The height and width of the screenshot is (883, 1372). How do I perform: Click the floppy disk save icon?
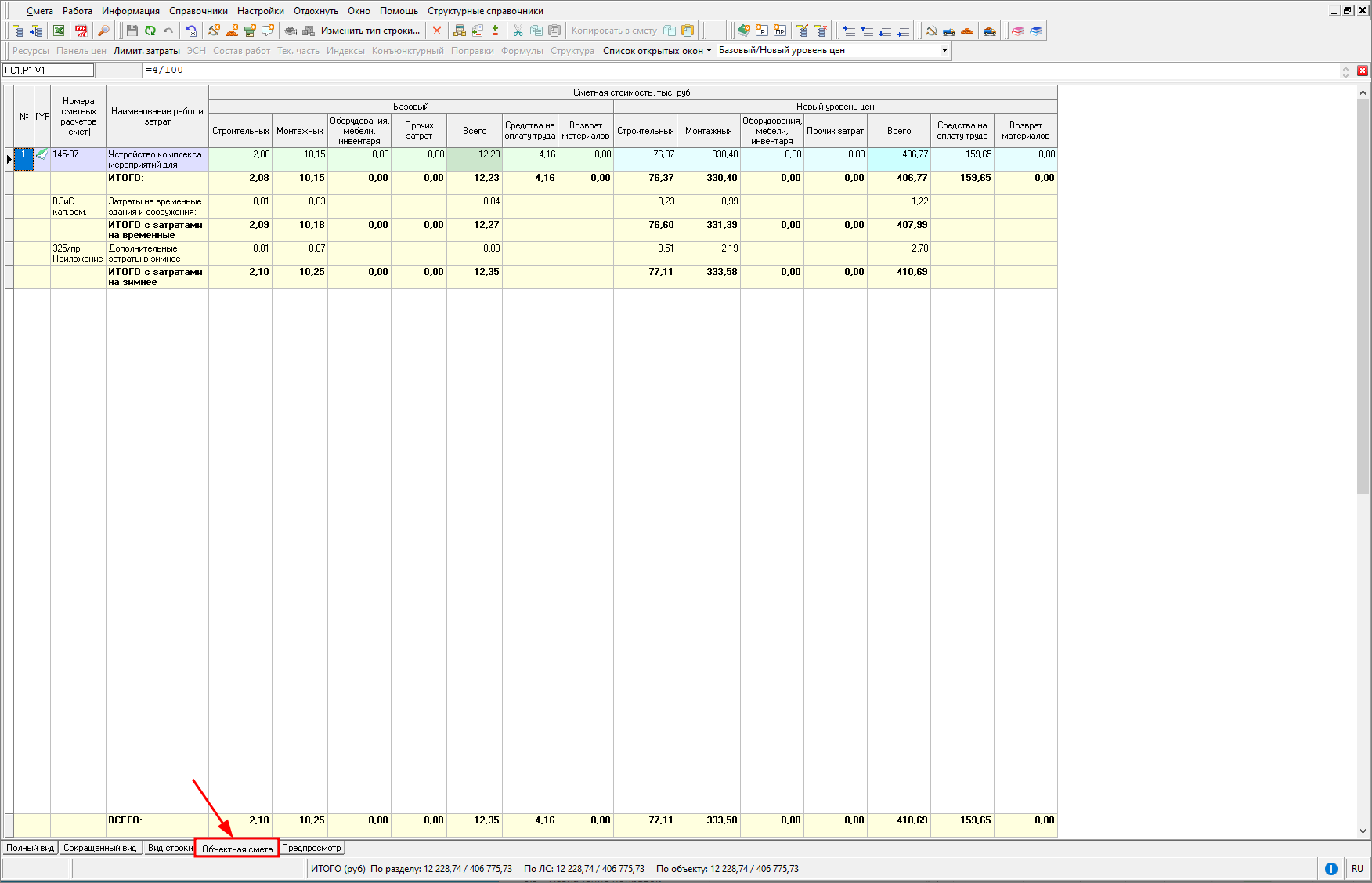[132, 31]
